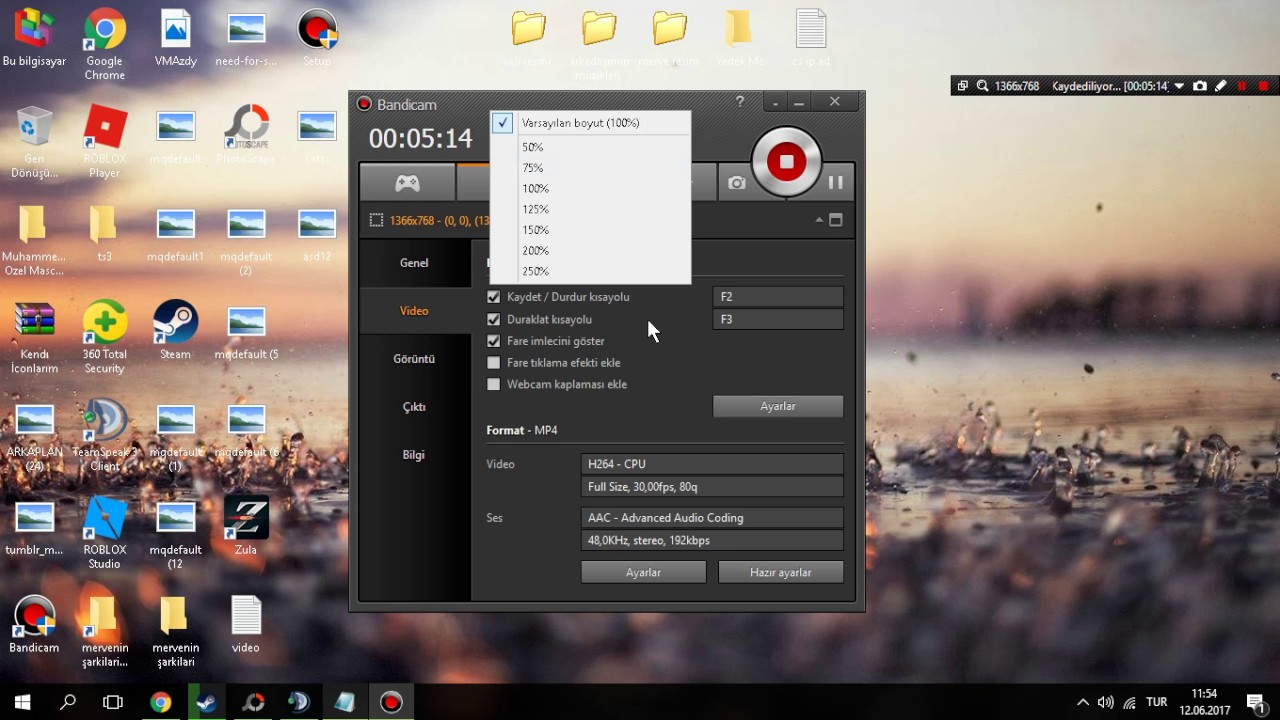Click the magnifier icon on the overlay bar
The height and width of the screenshot is (720, 1280).
coord(982,86)
